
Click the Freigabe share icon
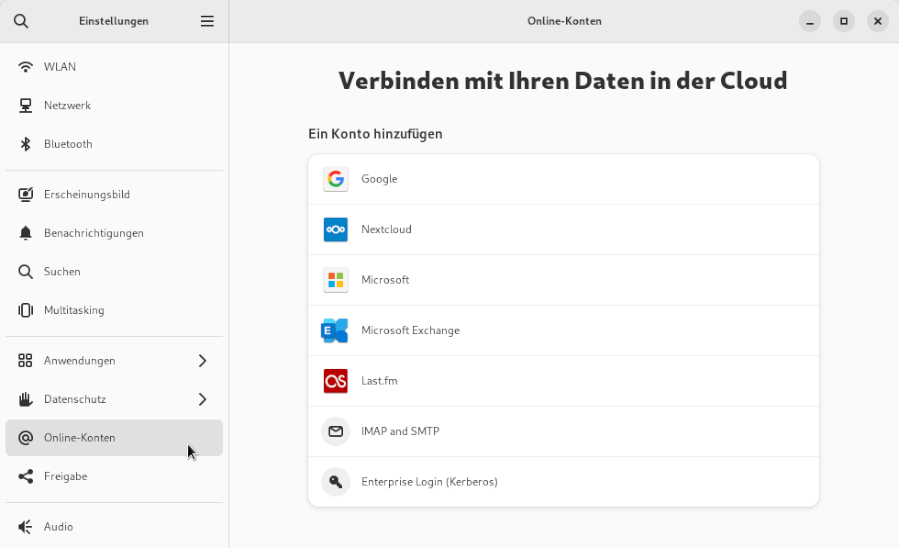tap(25, 476)
